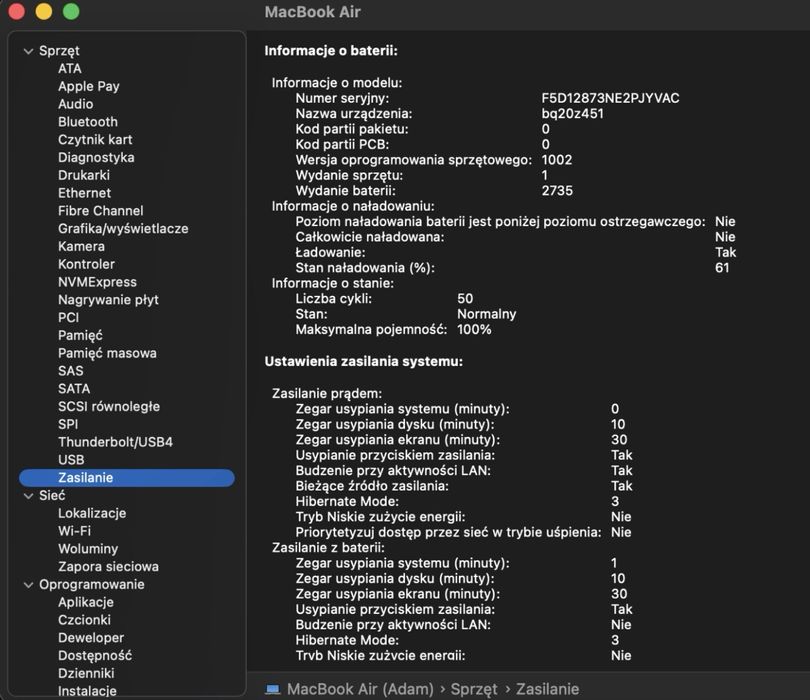
Task: Click the Zasilanie prądem label
Action: click(327, 394)
